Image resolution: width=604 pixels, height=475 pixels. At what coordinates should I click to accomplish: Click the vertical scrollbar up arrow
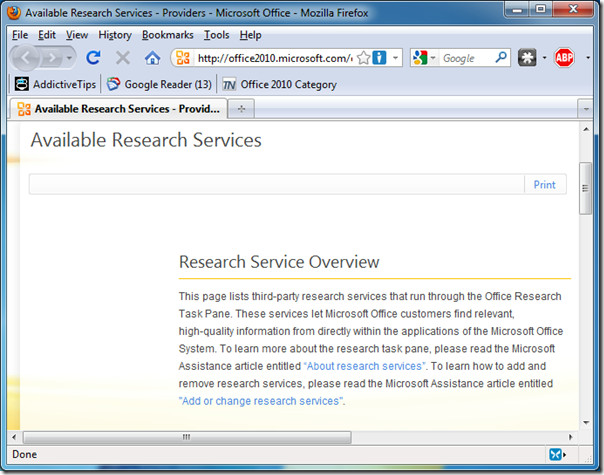[586, 129]
